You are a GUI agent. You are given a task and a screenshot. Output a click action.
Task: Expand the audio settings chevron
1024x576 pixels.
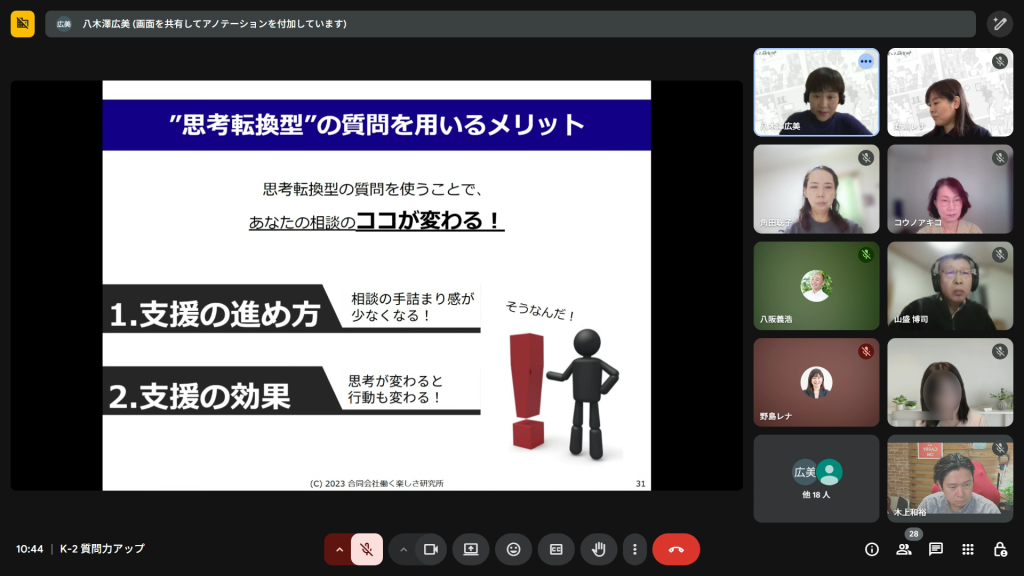tap(339, 549)
